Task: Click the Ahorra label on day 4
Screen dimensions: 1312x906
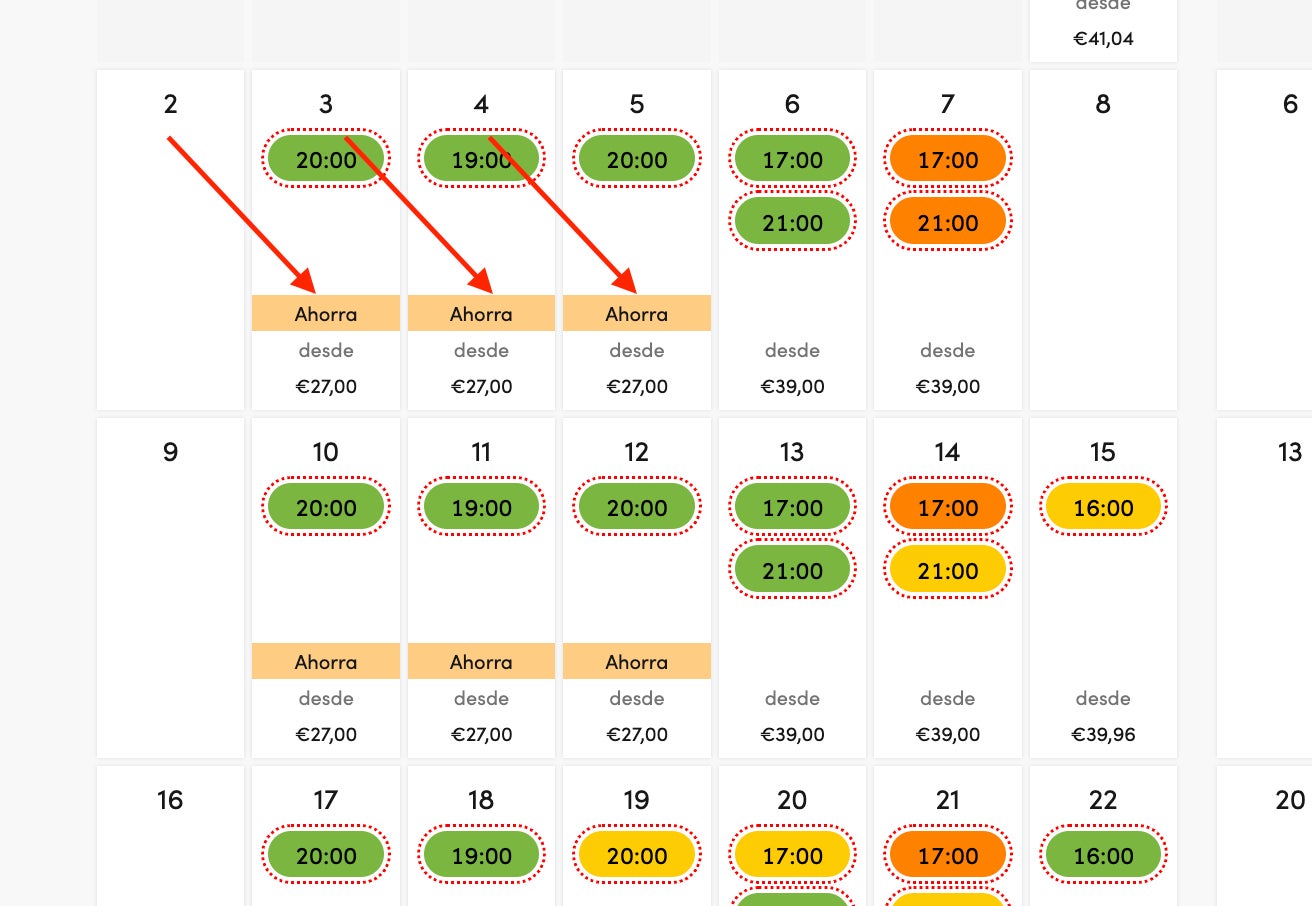Action: point(481,313)
